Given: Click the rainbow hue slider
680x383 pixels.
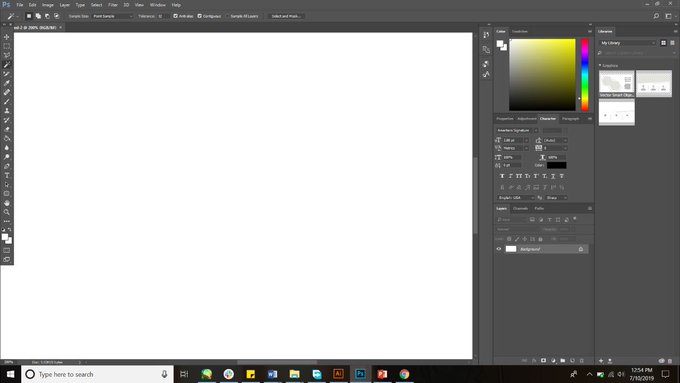Looking at the screenshot, I should click(x=585, y=75).
